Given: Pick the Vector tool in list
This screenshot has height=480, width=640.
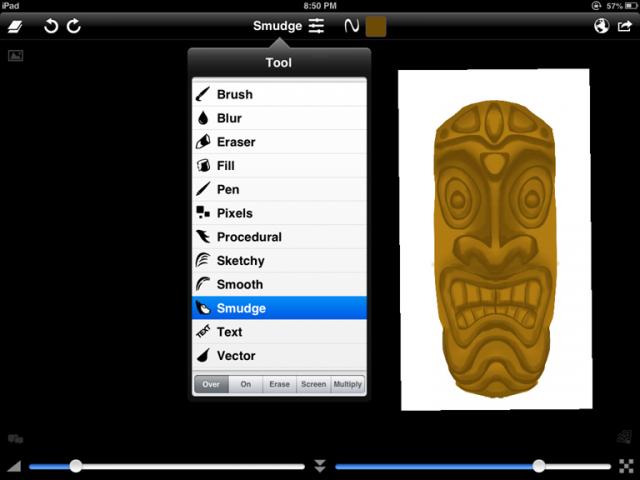Looking at the screenshot, I should tap(279, 355).
